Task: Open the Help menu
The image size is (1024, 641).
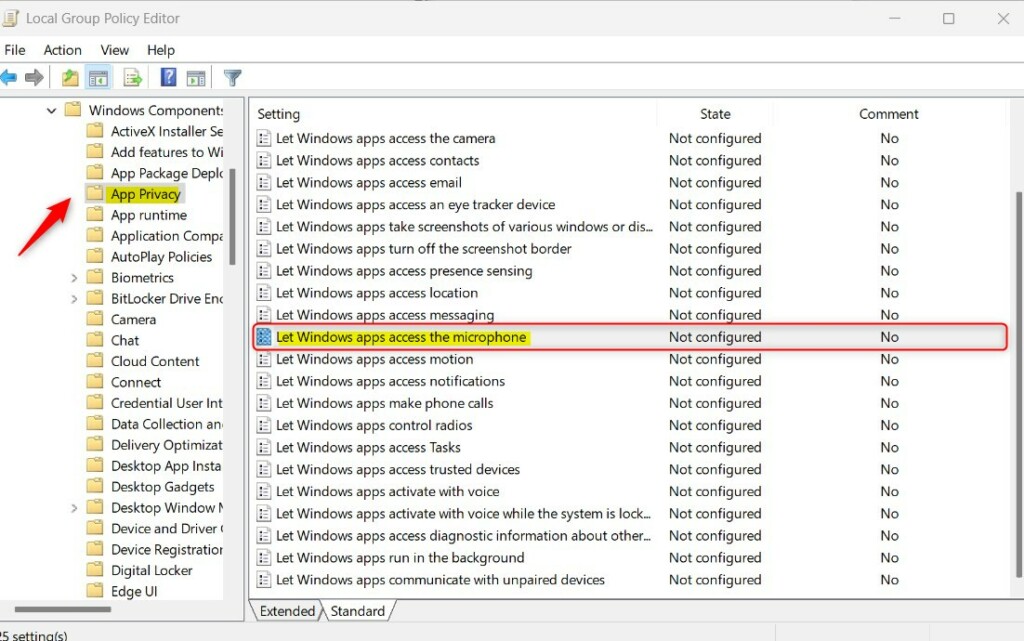Action: [x=161, y=50]
